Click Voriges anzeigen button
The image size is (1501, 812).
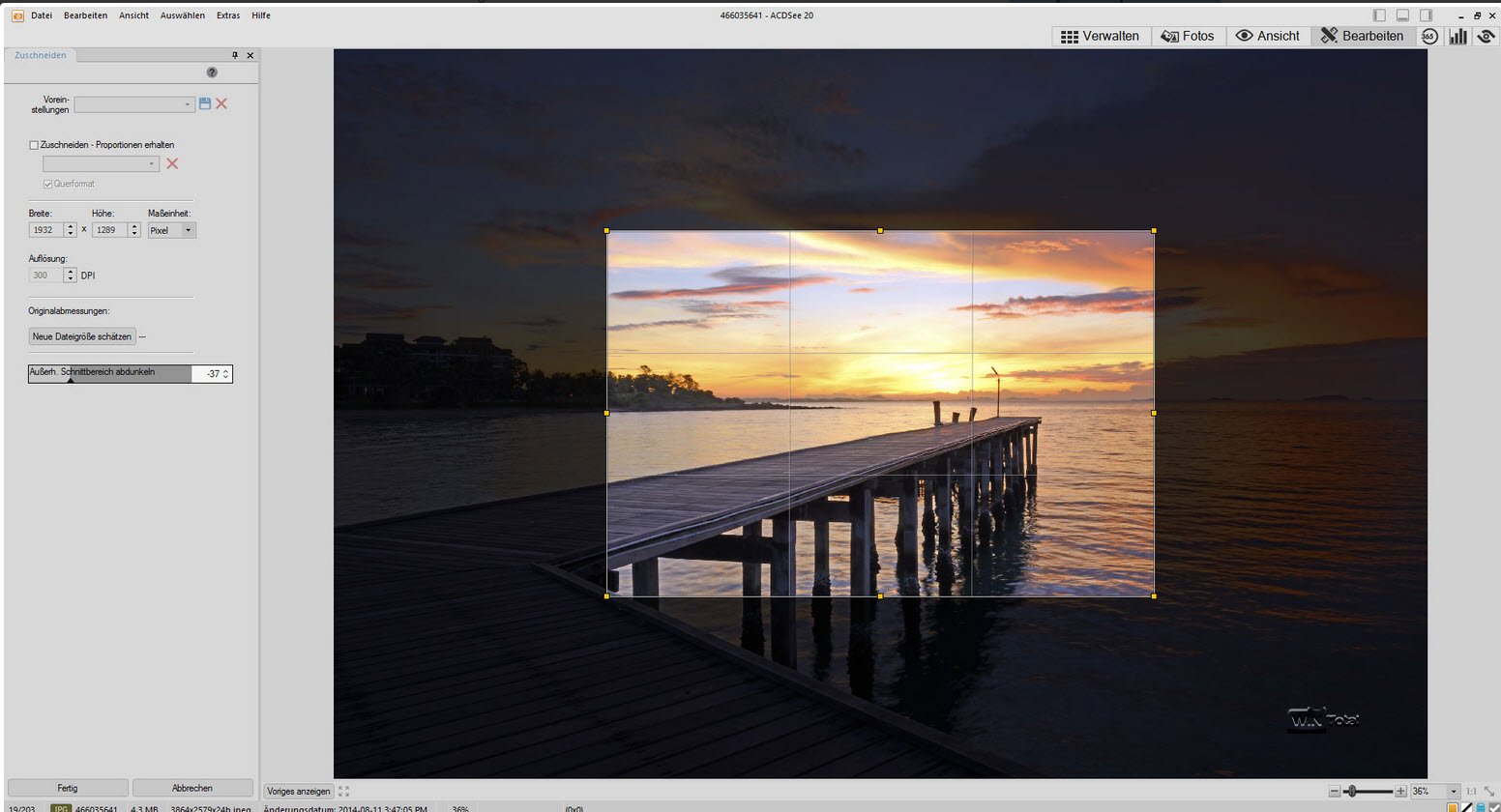tap(298, 791)
